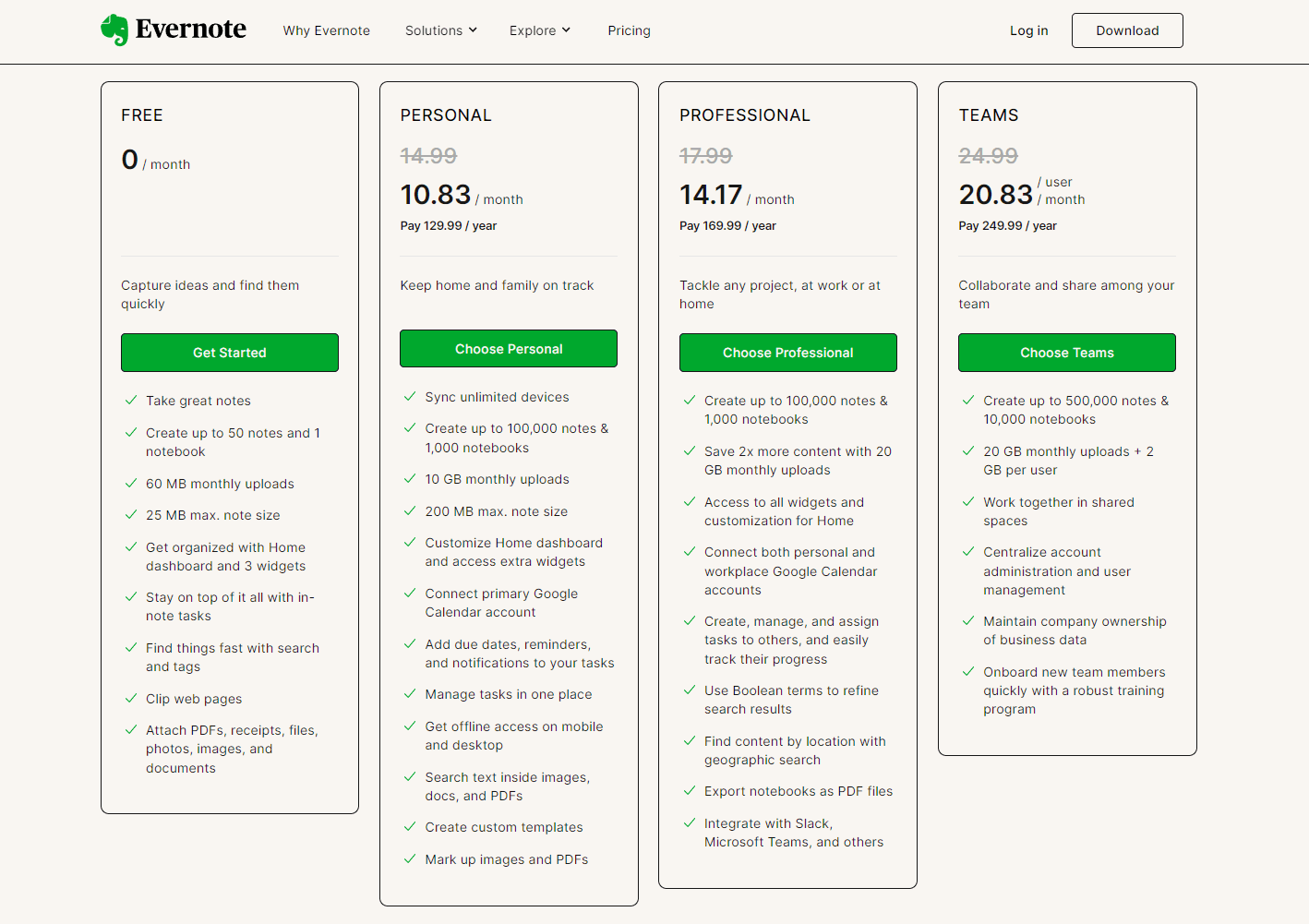Image resolution: width=1309 pixels, height=924 pixels.
Task: Click 'Find content by location' feature text
Action: tap(795, 750)
